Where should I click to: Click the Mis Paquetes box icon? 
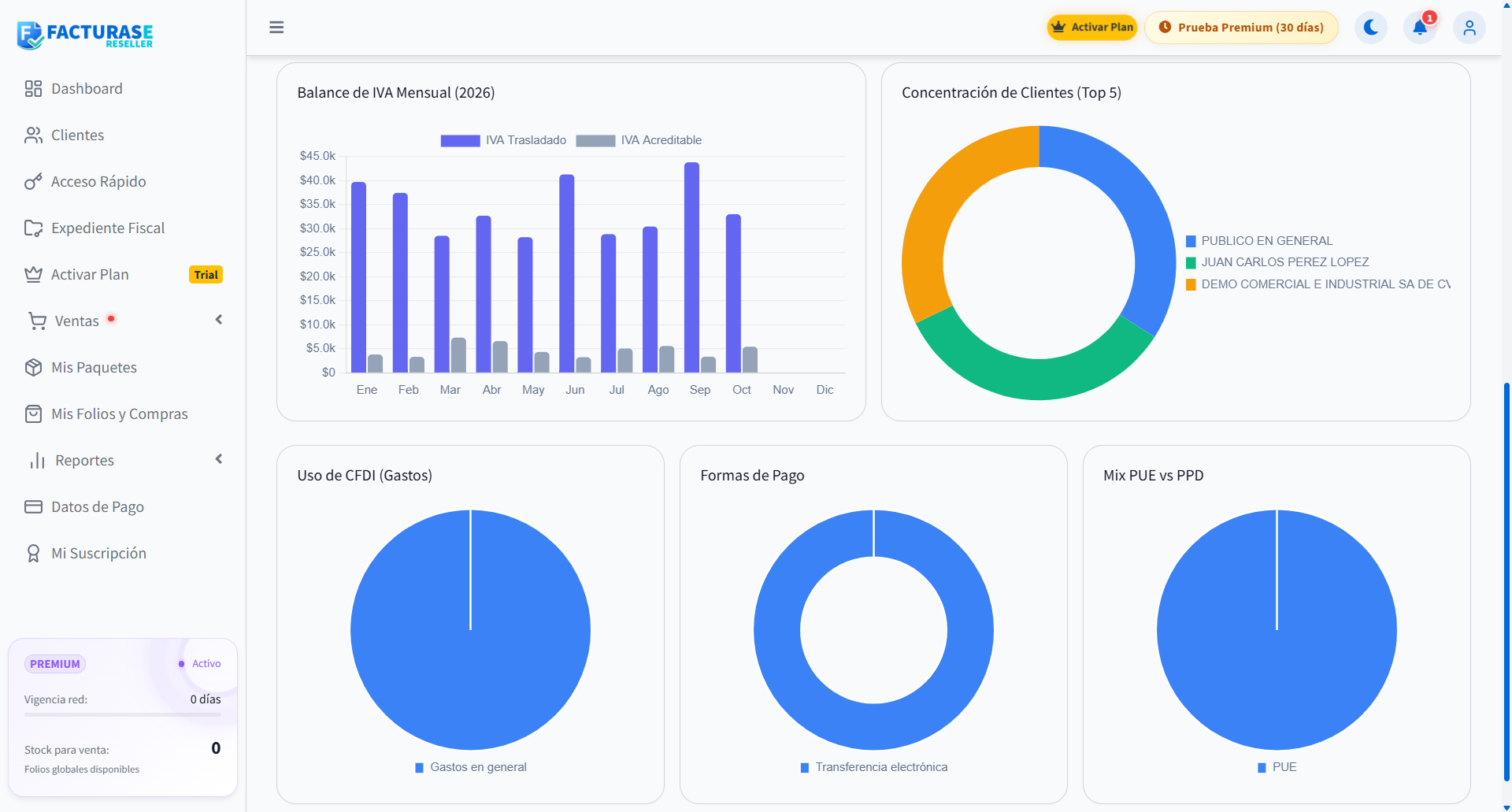(33, 368)
